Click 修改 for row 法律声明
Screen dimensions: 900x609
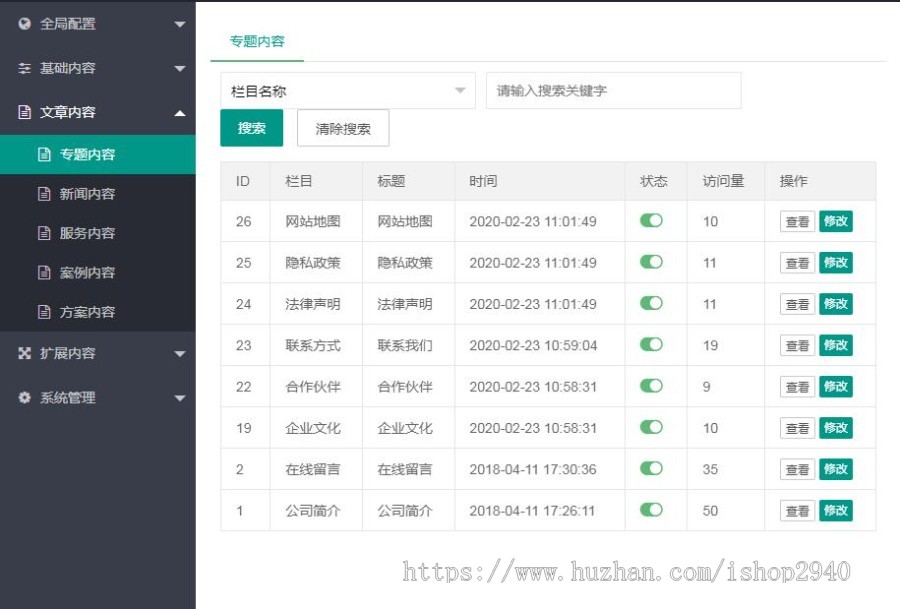836,304
